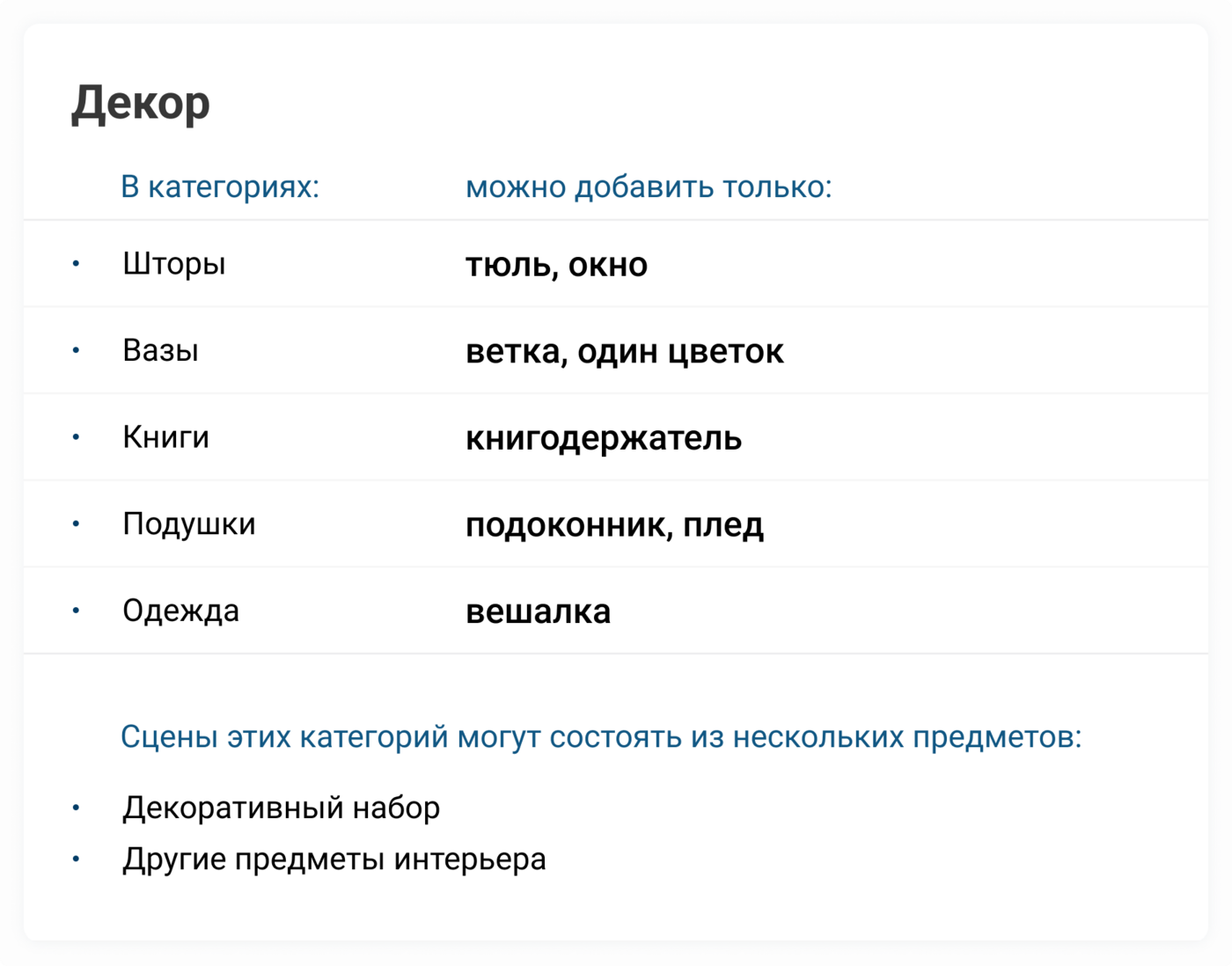This screenshot has width=1232, height=966.
Task: Click the bullet beside "Декоративный набор"
Action: [77, 808]
